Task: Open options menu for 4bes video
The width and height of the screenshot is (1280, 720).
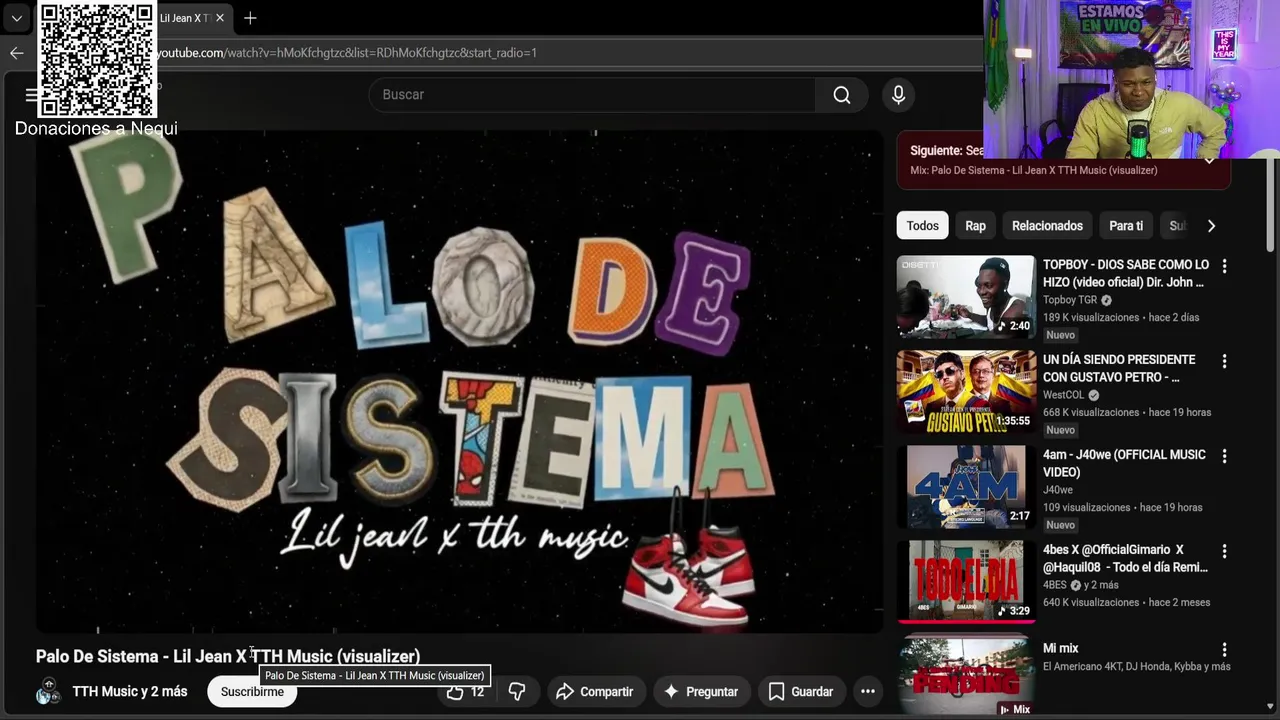Action: pyautogui.click(x=1224, y=551)
